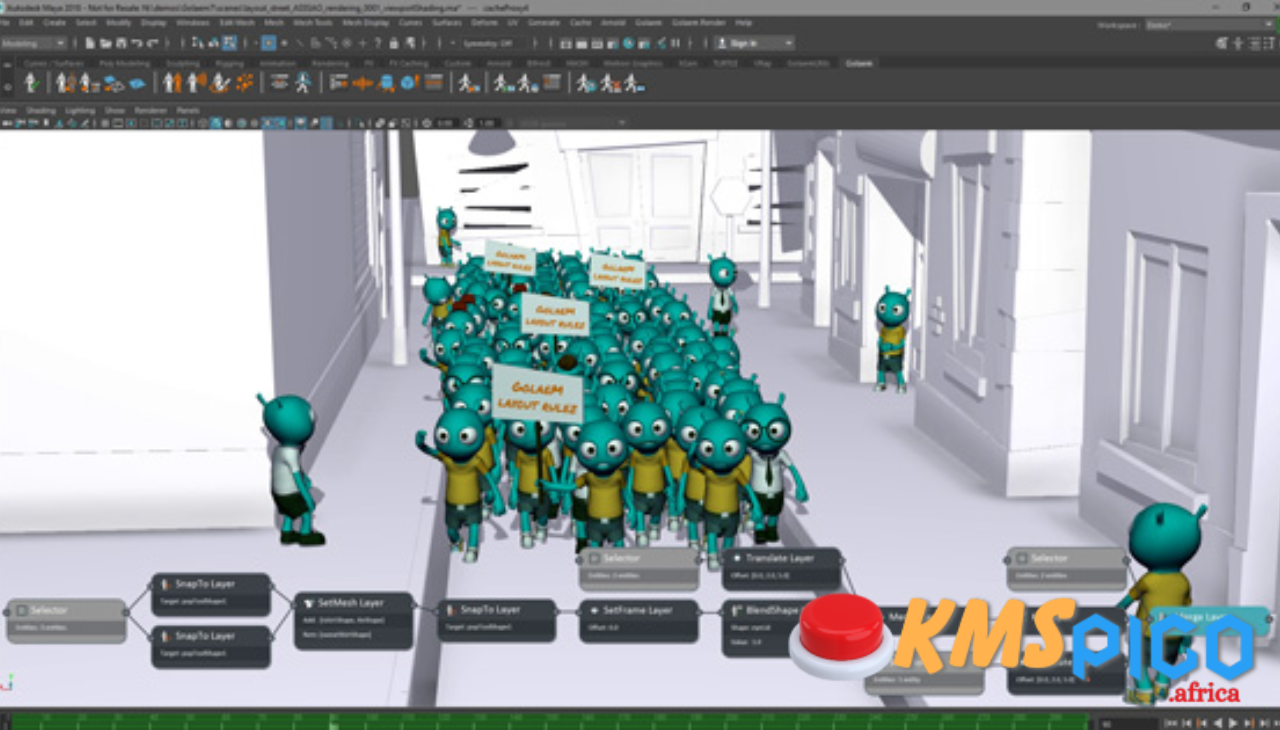Click the Undo arrow icon

(136, 43)
